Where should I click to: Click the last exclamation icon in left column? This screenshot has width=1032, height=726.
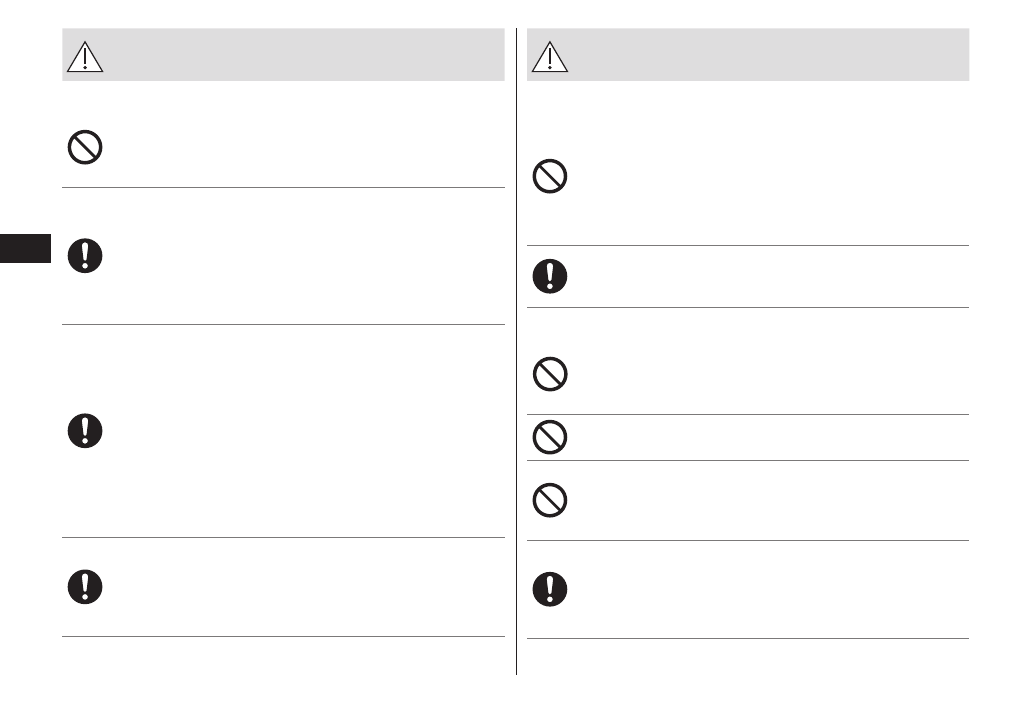[x=84, y=586]
